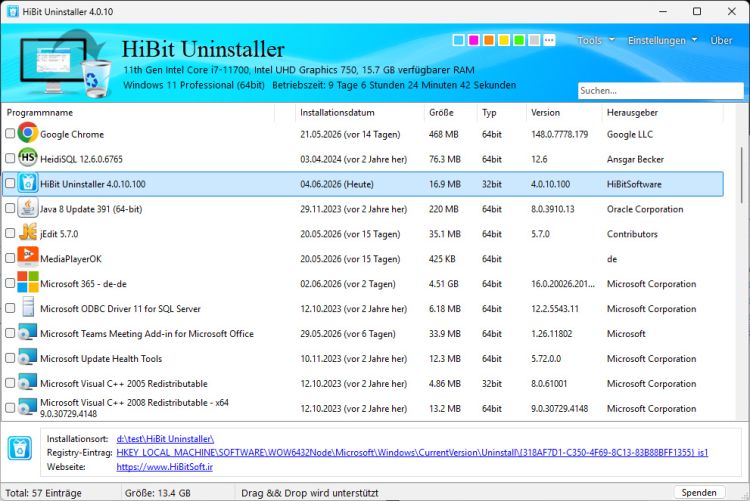Click 'Größe: 13.4 GB' in status bar
Screen dimensions: 750x501
click(157, 493)
